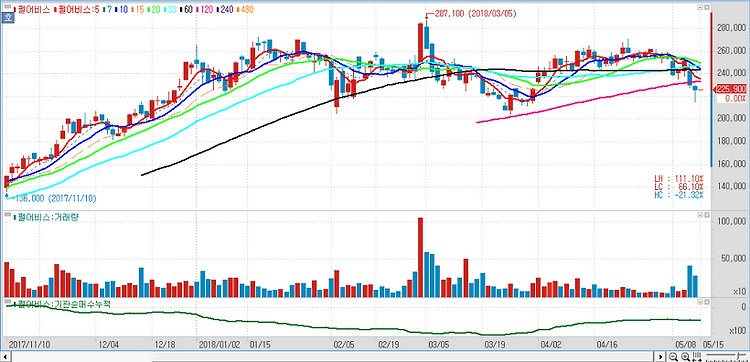Click the 펄어비스:거래량 indicator label

pyautogui.click(x=46, y=217)
